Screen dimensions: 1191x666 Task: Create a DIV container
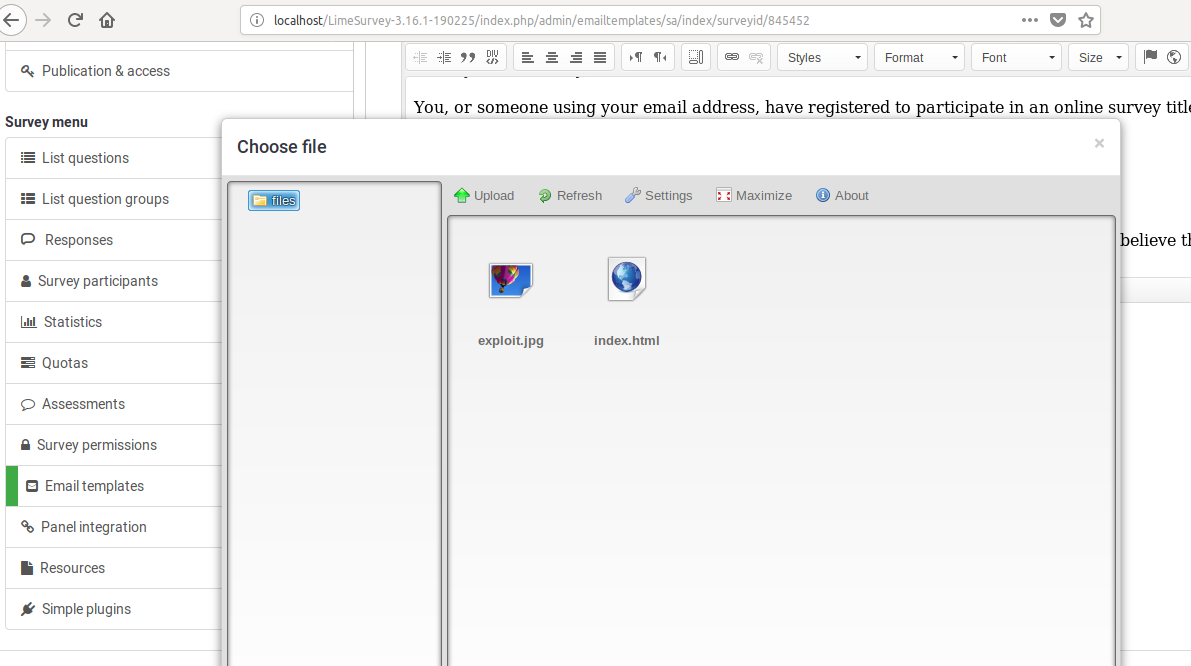[x=493, y=58]
